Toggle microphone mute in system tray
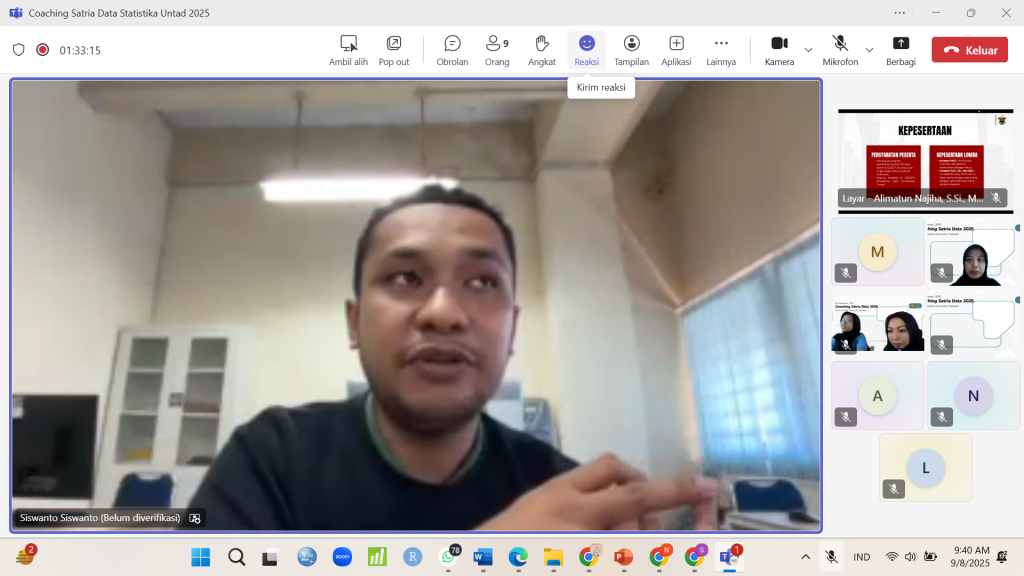Viewport: 1024px width, 576px height. click(831, 557)
